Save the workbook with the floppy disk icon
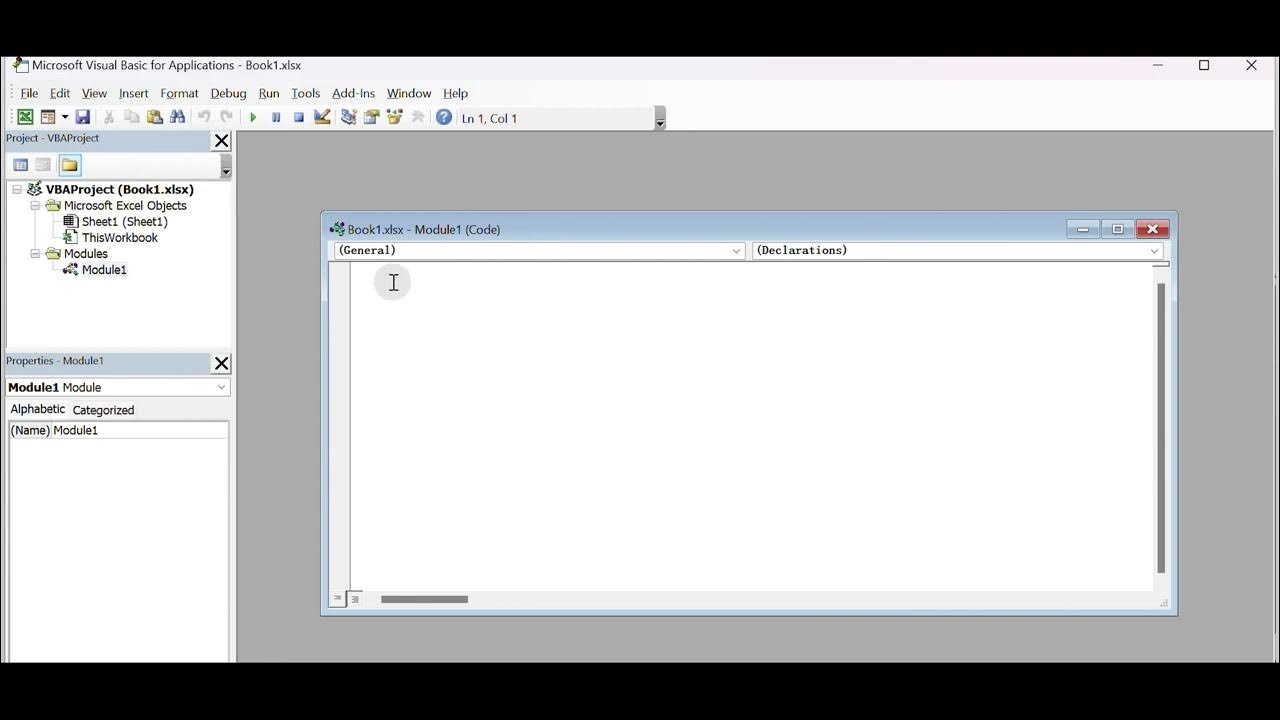The image size is (1280, 720). 83,117
